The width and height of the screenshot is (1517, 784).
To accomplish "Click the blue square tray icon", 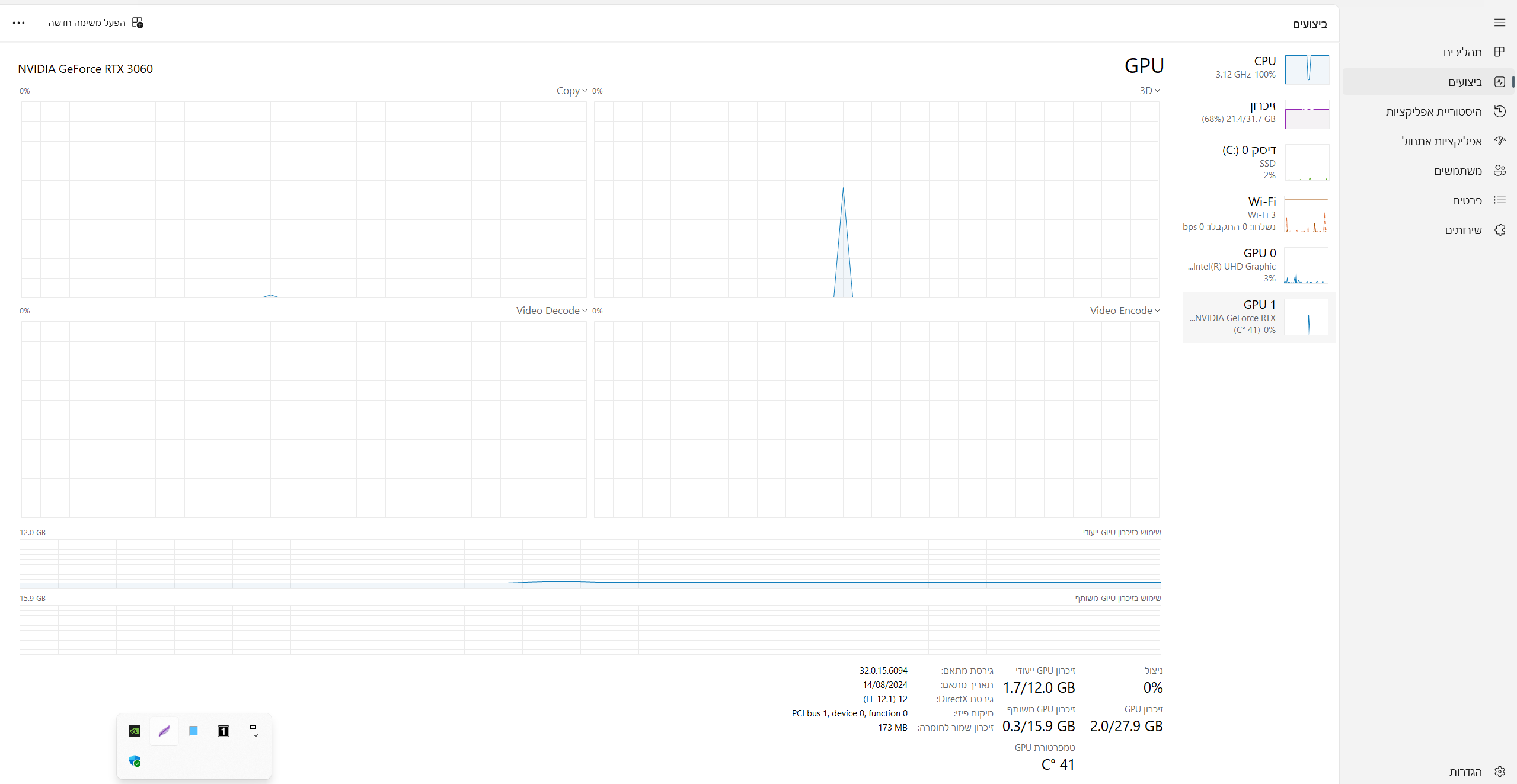I will point(193,731).
